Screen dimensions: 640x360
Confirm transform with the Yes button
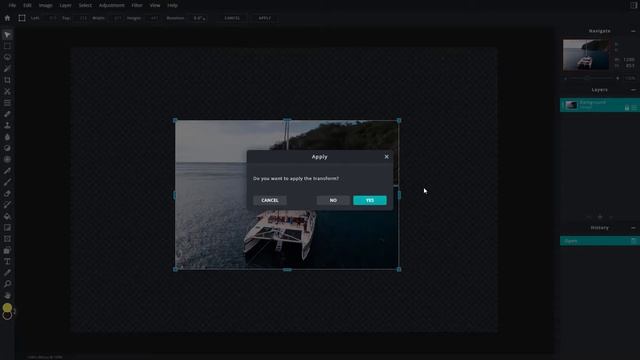pos(370,200)
